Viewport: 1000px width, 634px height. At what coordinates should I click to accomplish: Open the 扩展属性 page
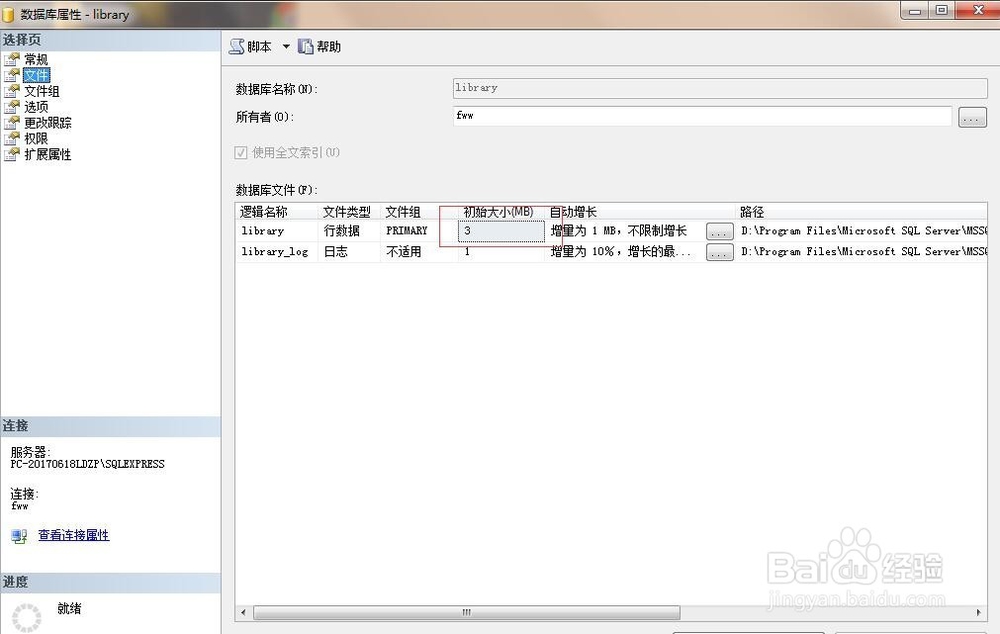pos(48,154)
